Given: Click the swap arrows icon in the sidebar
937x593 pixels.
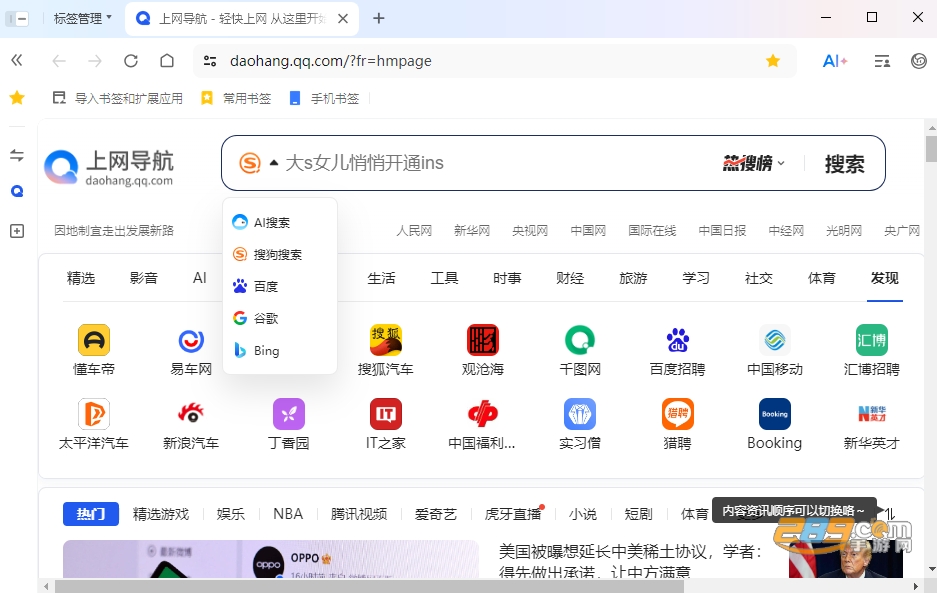Looking at the screenshot, I should click(17, 155).
